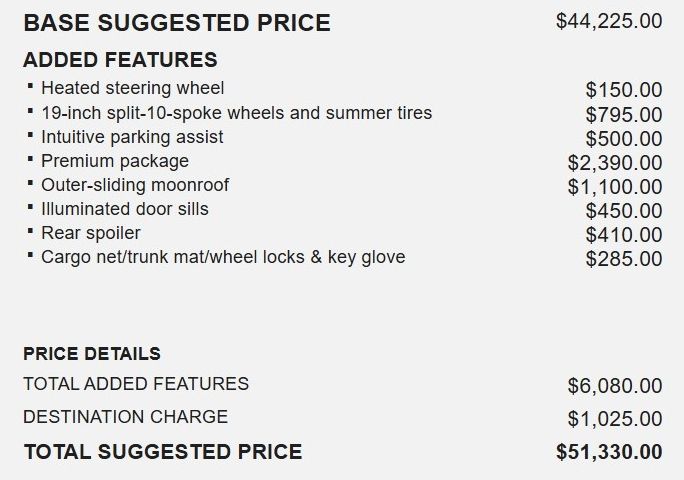Click the $6,080.00 added features total

(615, 386)
